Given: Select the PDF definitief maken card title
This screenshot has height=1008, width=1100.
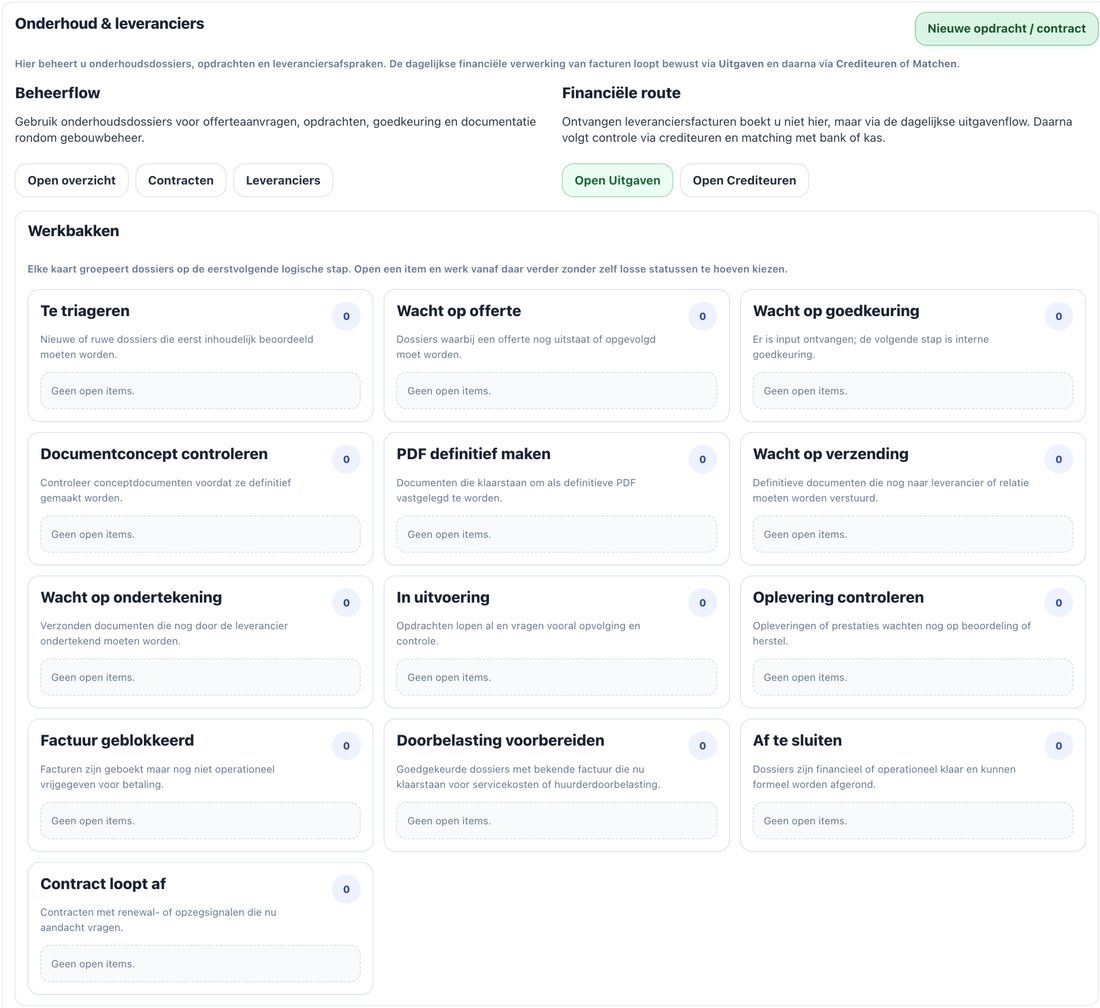Looking at the screenshot, I should point(474,454).
